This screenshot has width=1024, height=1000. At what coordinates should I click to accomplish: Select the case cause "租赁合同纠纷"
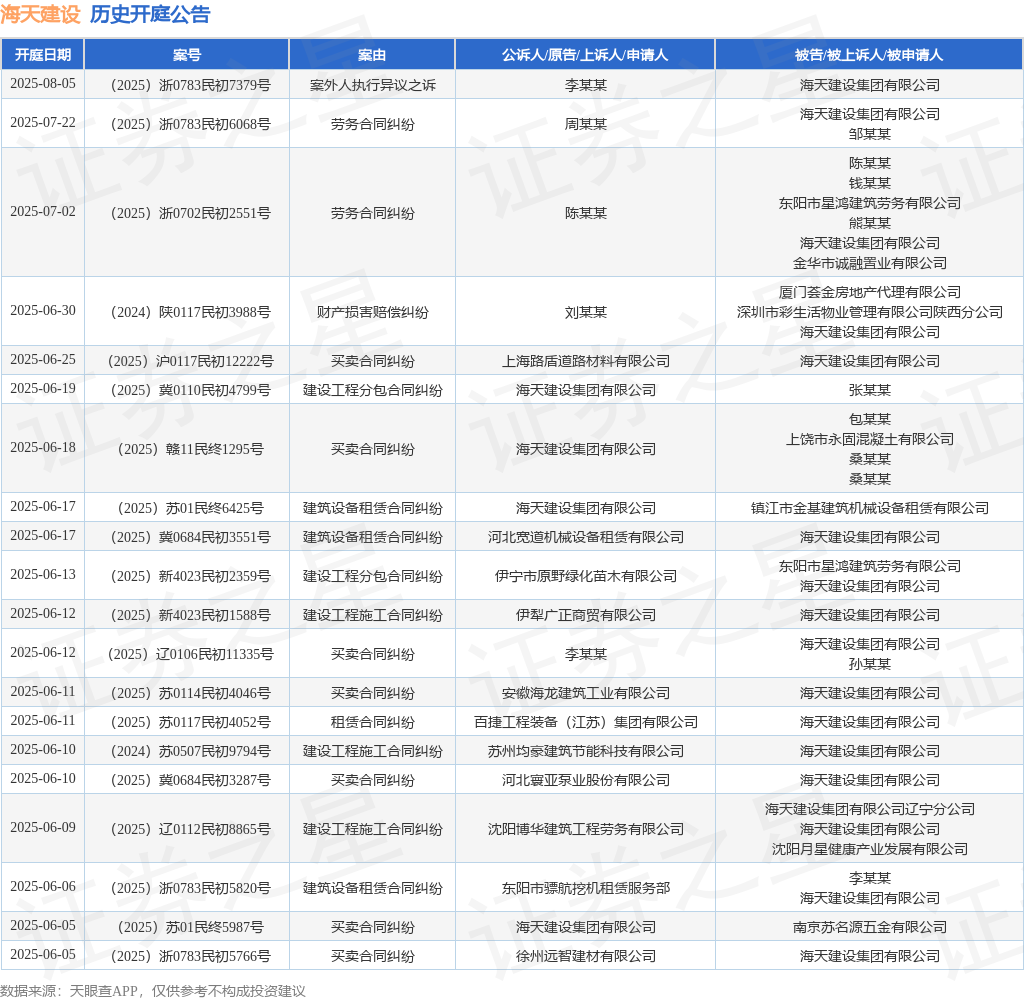pos(372,722)
